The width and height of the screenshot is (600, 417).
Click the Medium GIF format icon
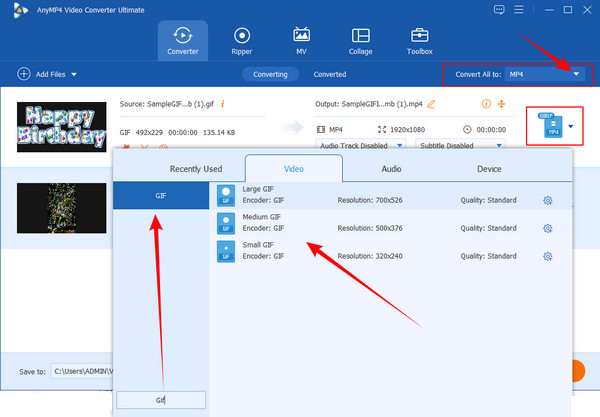click(226, 223)
